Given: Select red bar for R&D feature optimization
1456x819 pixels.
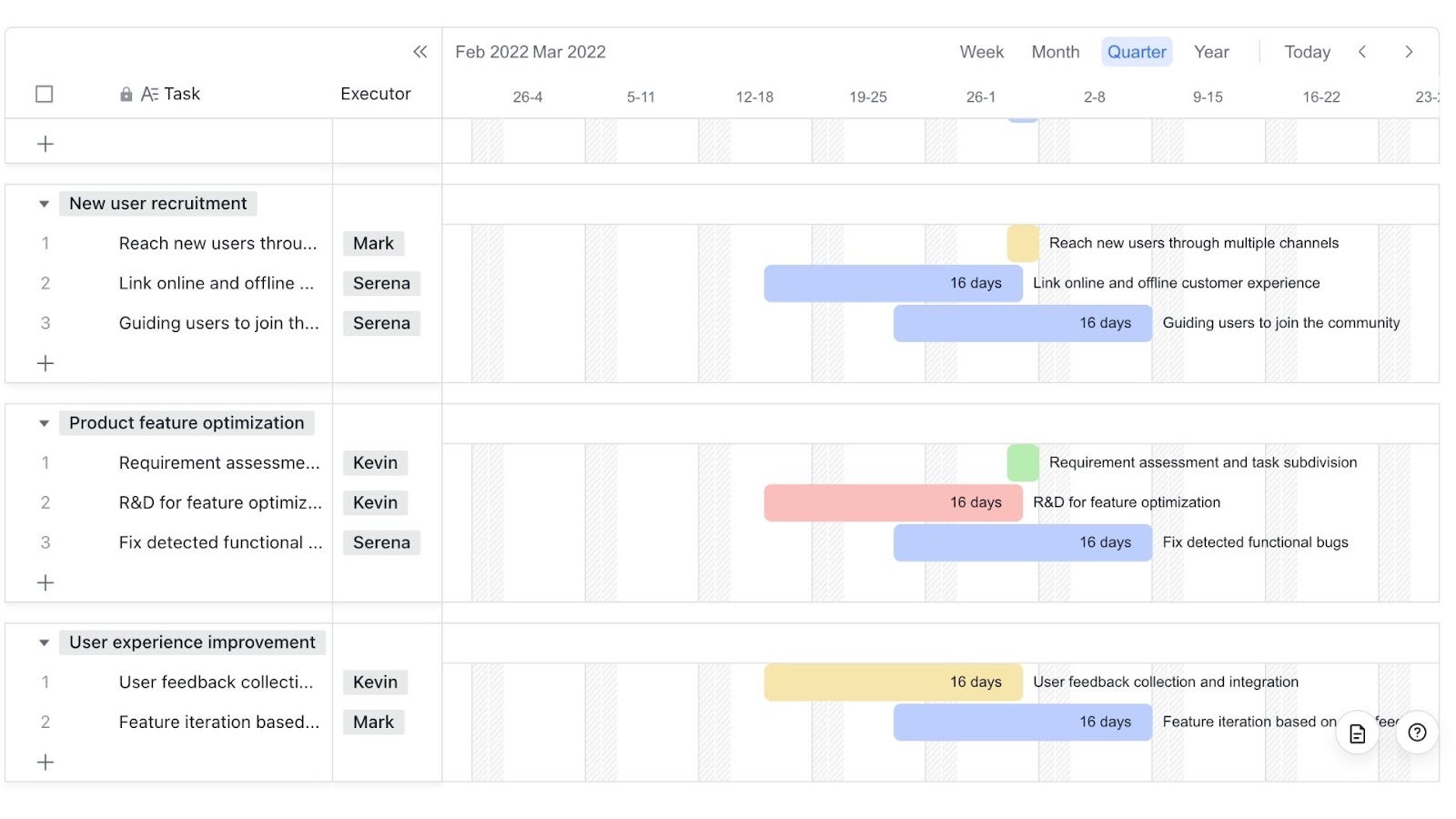Looking at the screenshot, I should (894, 502).
